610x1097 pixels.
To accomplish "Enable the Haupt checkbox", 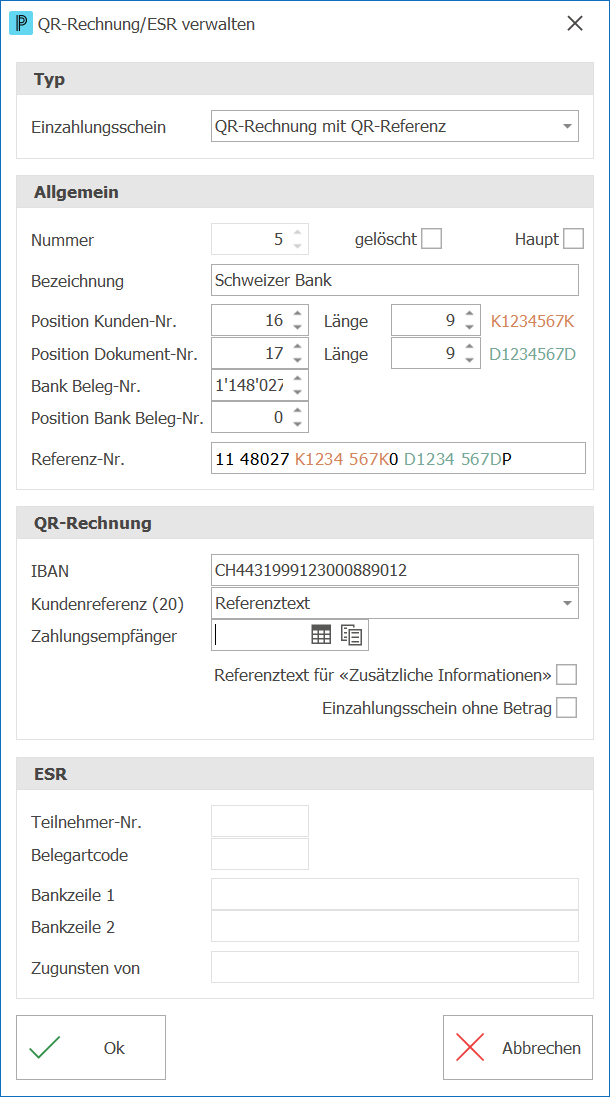I will 574,240.
